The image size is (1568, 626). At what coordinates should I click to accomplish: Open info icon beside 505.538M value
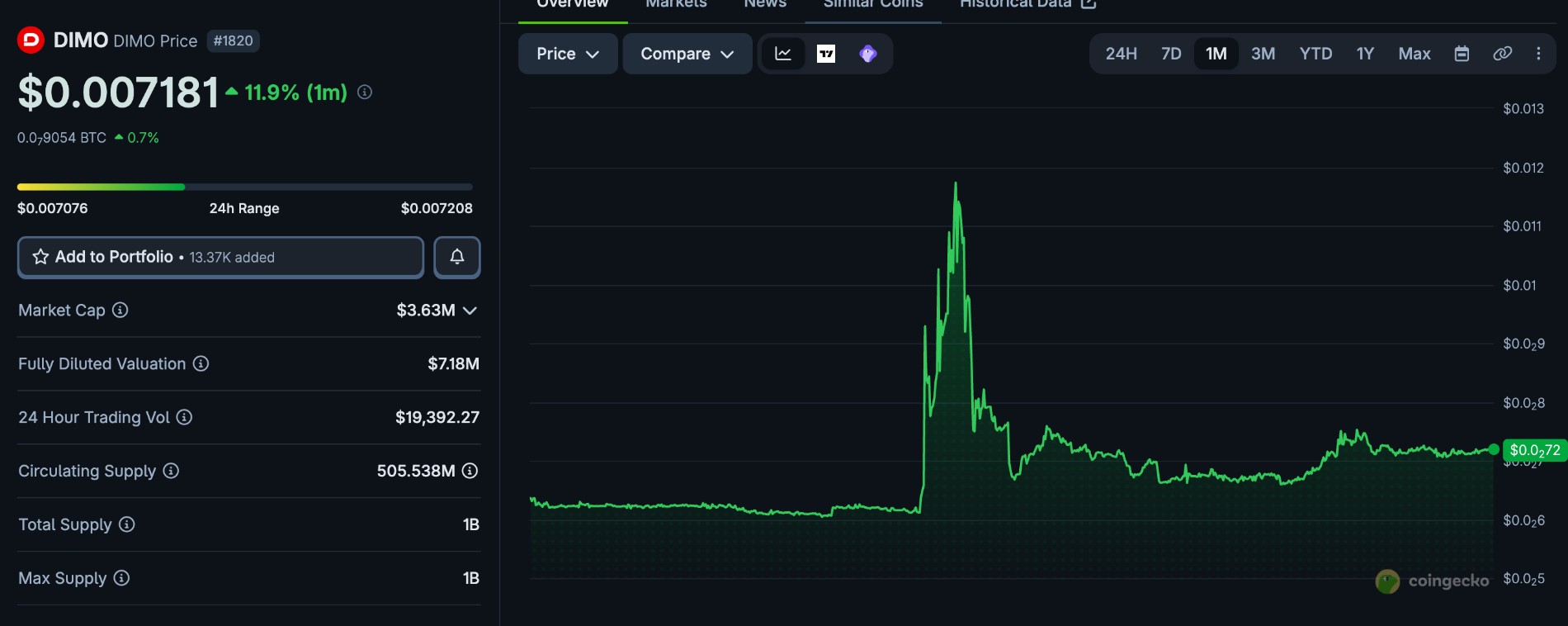(470, 471)
